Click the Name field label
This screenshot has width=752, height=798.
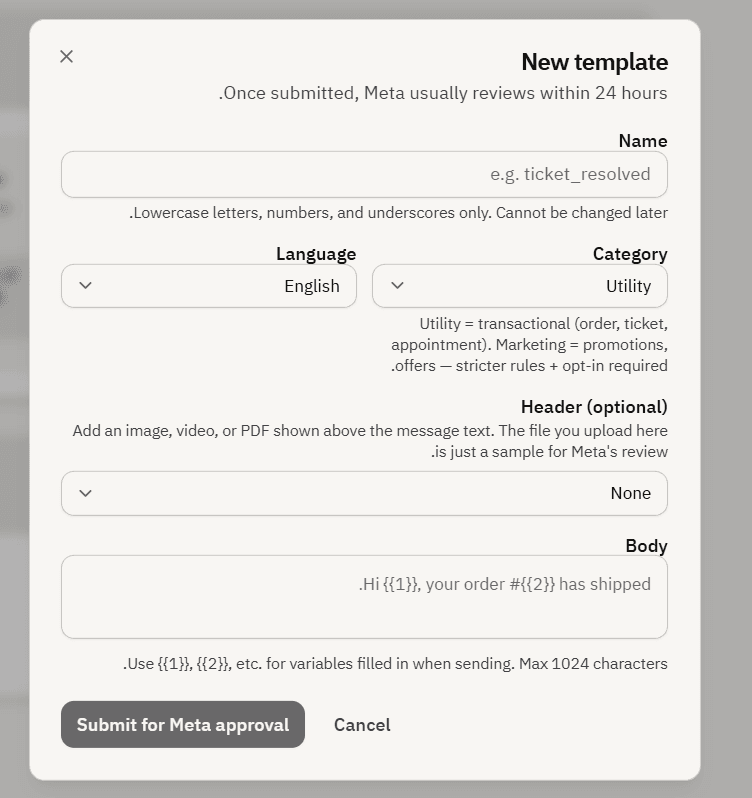[643, 141]
